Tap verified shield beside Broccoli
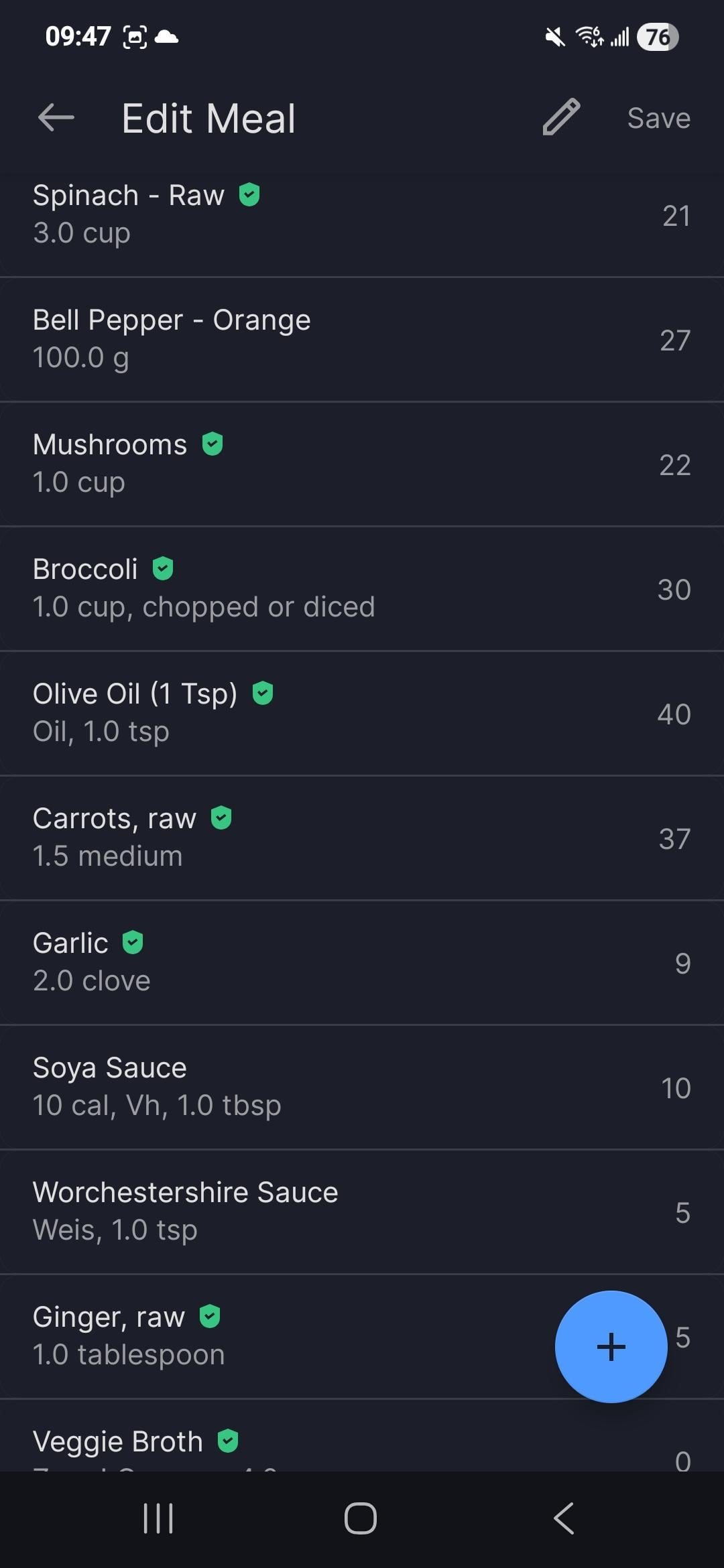The height and width of the screenshot is (1568, 724). (x=163, y=568)
